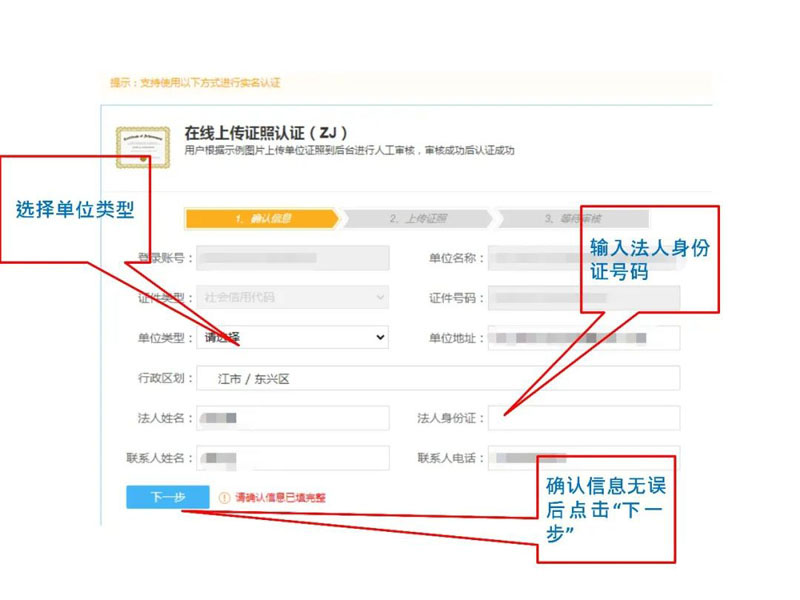
Task: Open the 单位类型 dropdown showing 请选择
Action: tap(290, 337)
